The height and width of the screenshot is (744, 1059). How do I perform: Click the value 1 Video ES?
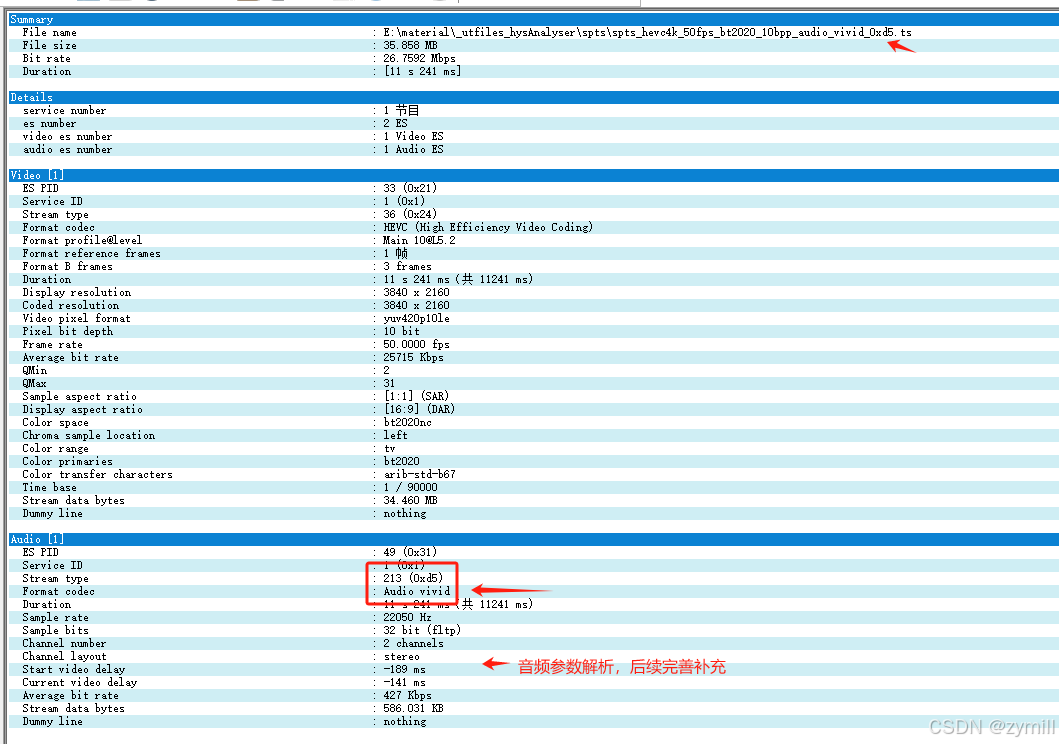[413, 136]
